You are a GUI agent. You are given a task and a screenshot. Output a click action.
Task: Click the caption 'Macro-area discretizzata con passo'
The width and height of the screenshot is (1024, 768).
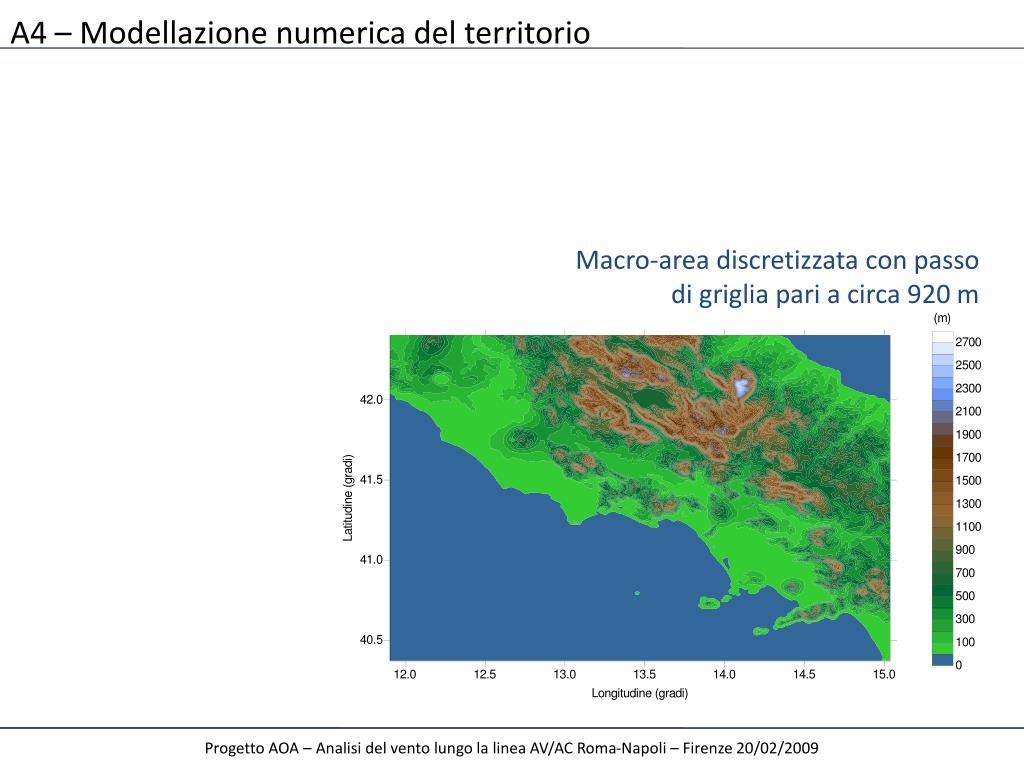click(777, 260)
